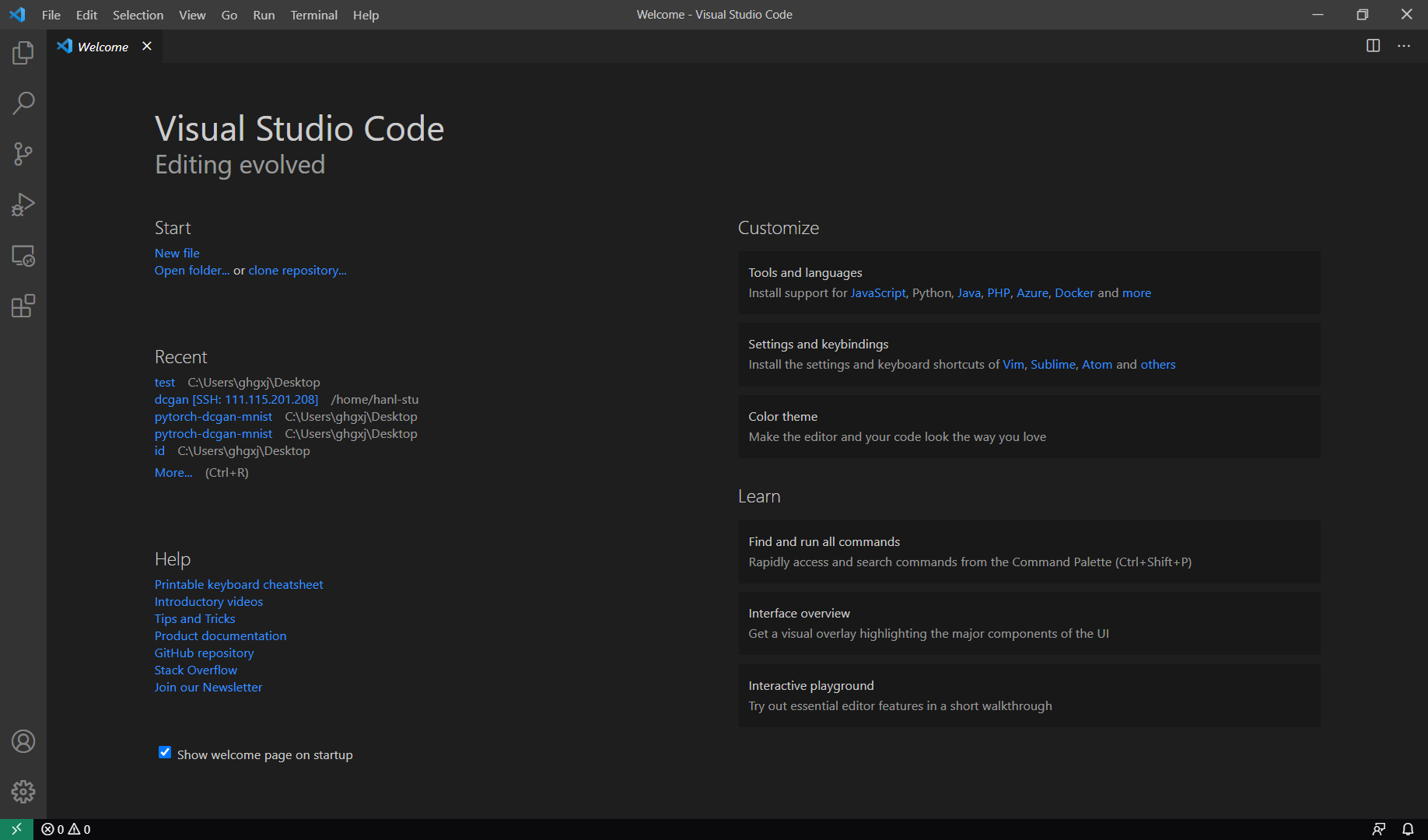
Task: Open the editor More Actions menu
Action: click(x=1404, y=46)
